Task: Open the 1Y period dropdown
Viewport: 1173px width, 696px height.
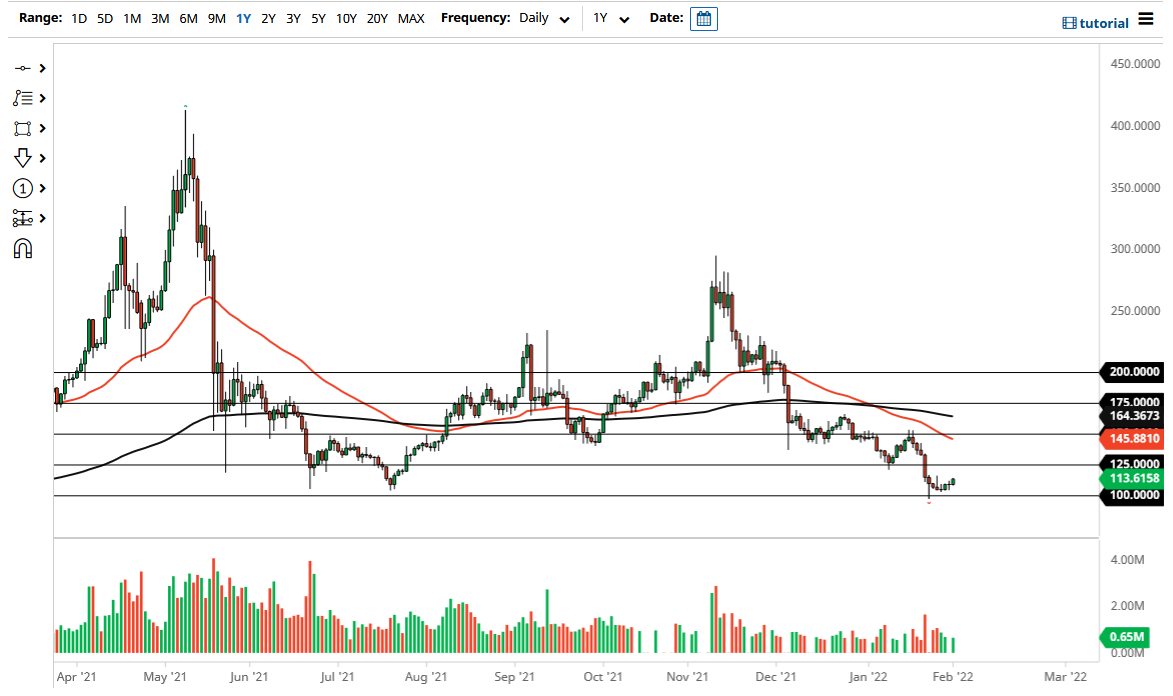Action: tap(614, 18)
